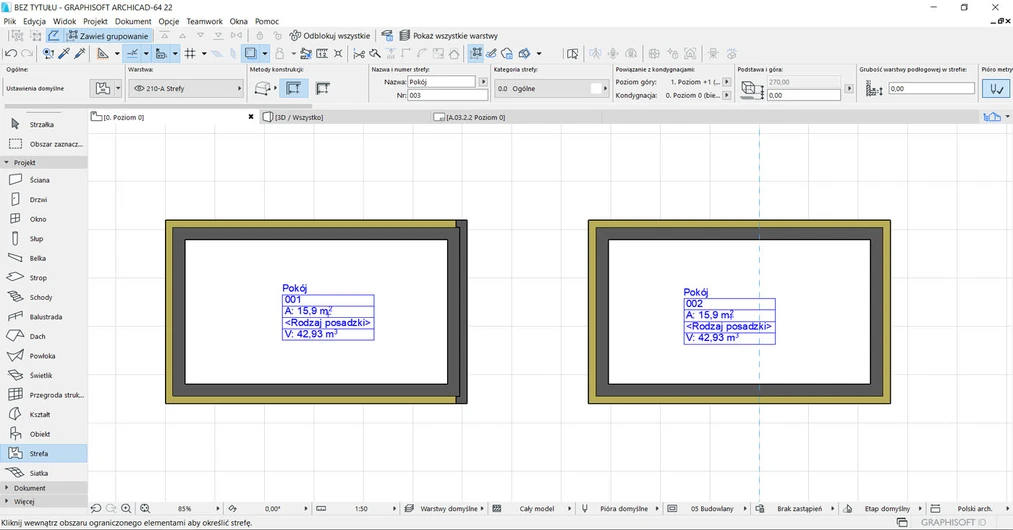Collapse the Projekt toolbox section
This screenshot has width=1013, height=530.
point(43,162)
